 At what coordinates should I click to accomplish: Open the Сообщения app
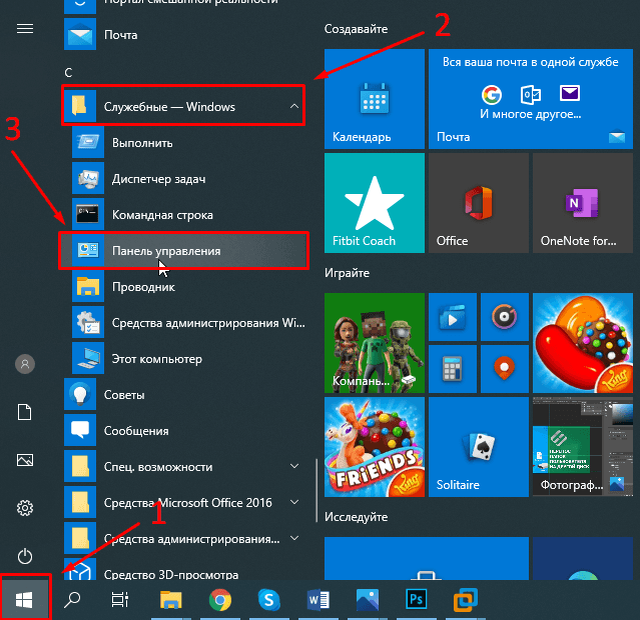click(184, 430)
